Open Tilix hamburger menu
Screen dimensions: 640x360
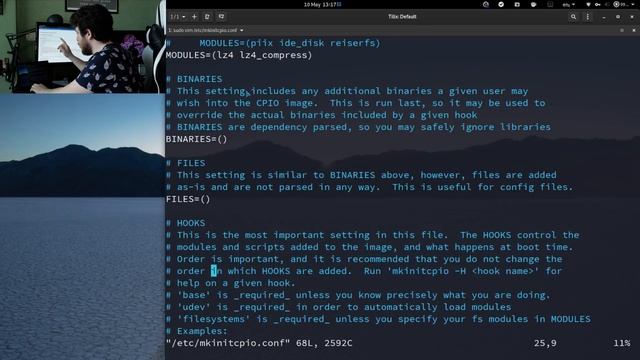pyautogui.click(x=587, y=17)
